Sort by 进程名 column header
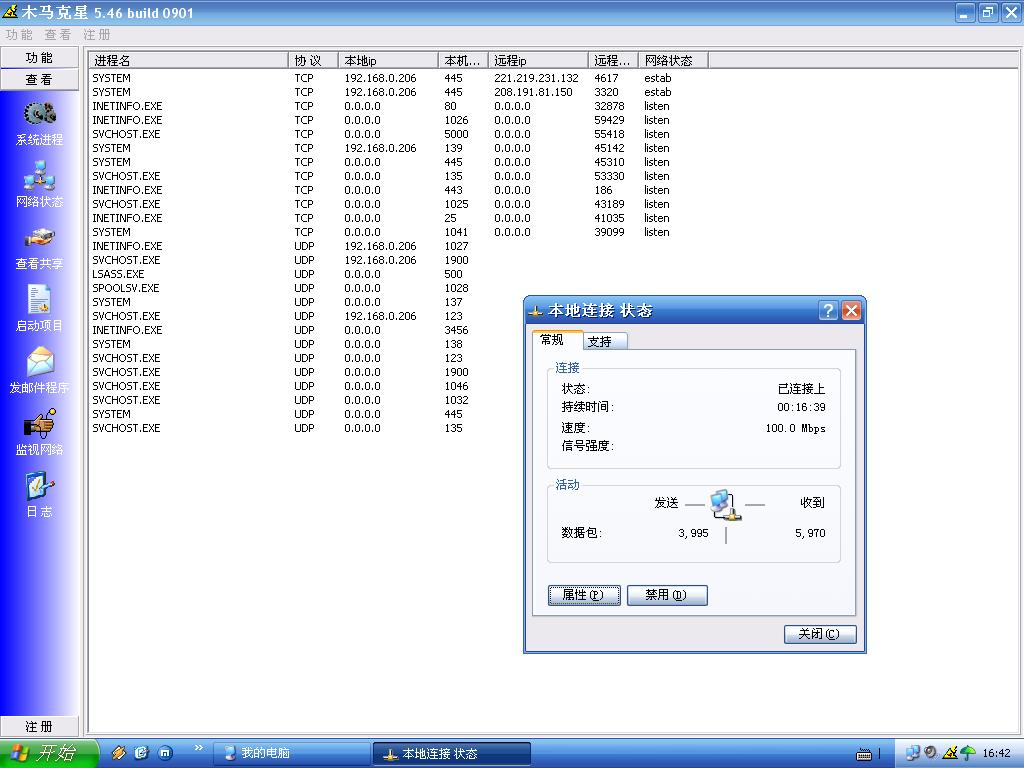1024x768 pixels. pos(188,60)
